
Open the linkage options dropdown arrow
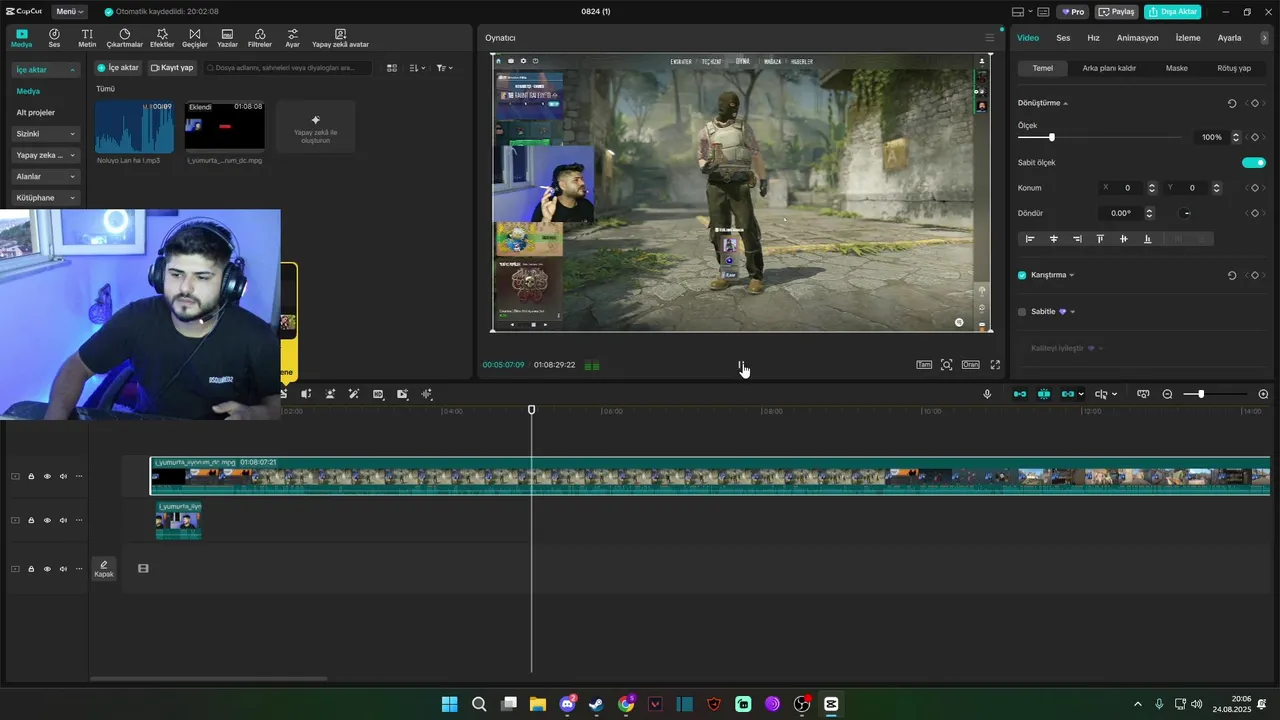(x=1081, y=394)
